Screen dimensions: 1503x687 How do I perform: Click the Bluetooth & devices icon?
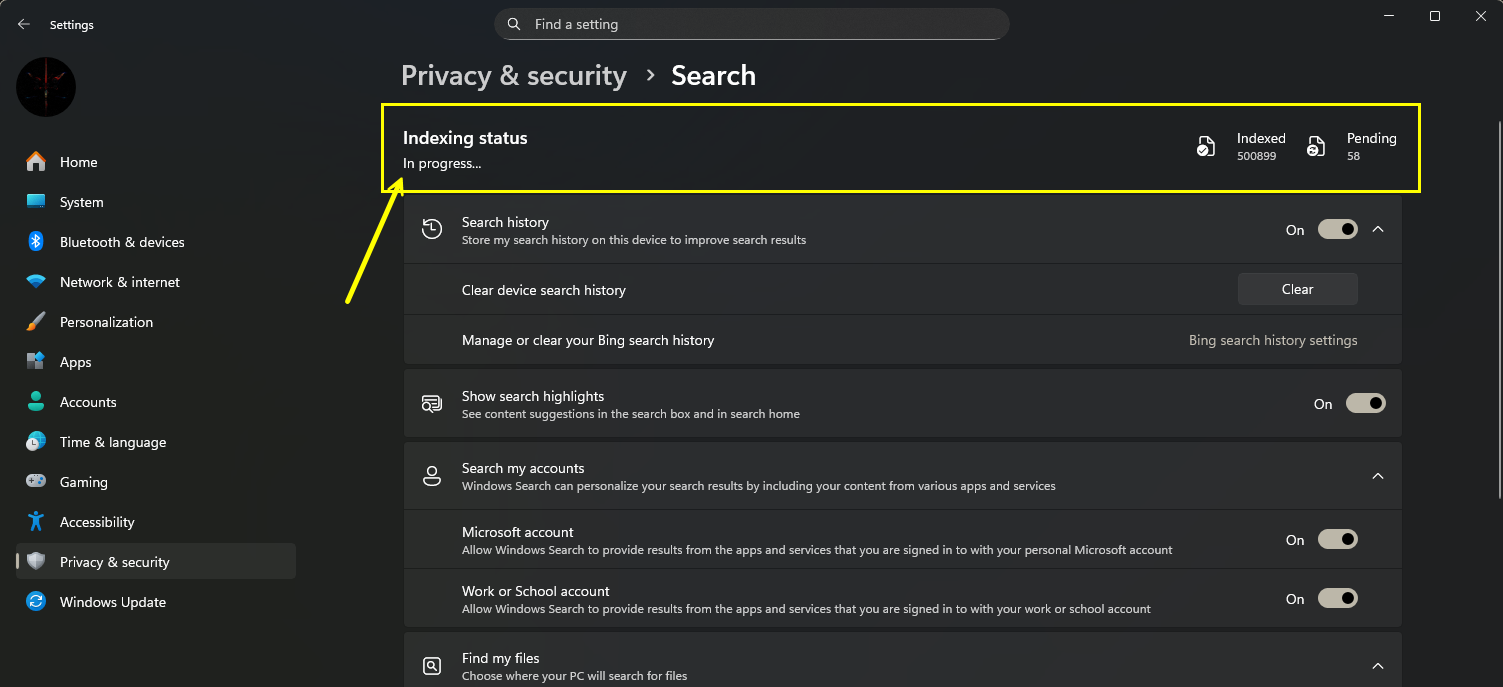[x=36, y=242]
